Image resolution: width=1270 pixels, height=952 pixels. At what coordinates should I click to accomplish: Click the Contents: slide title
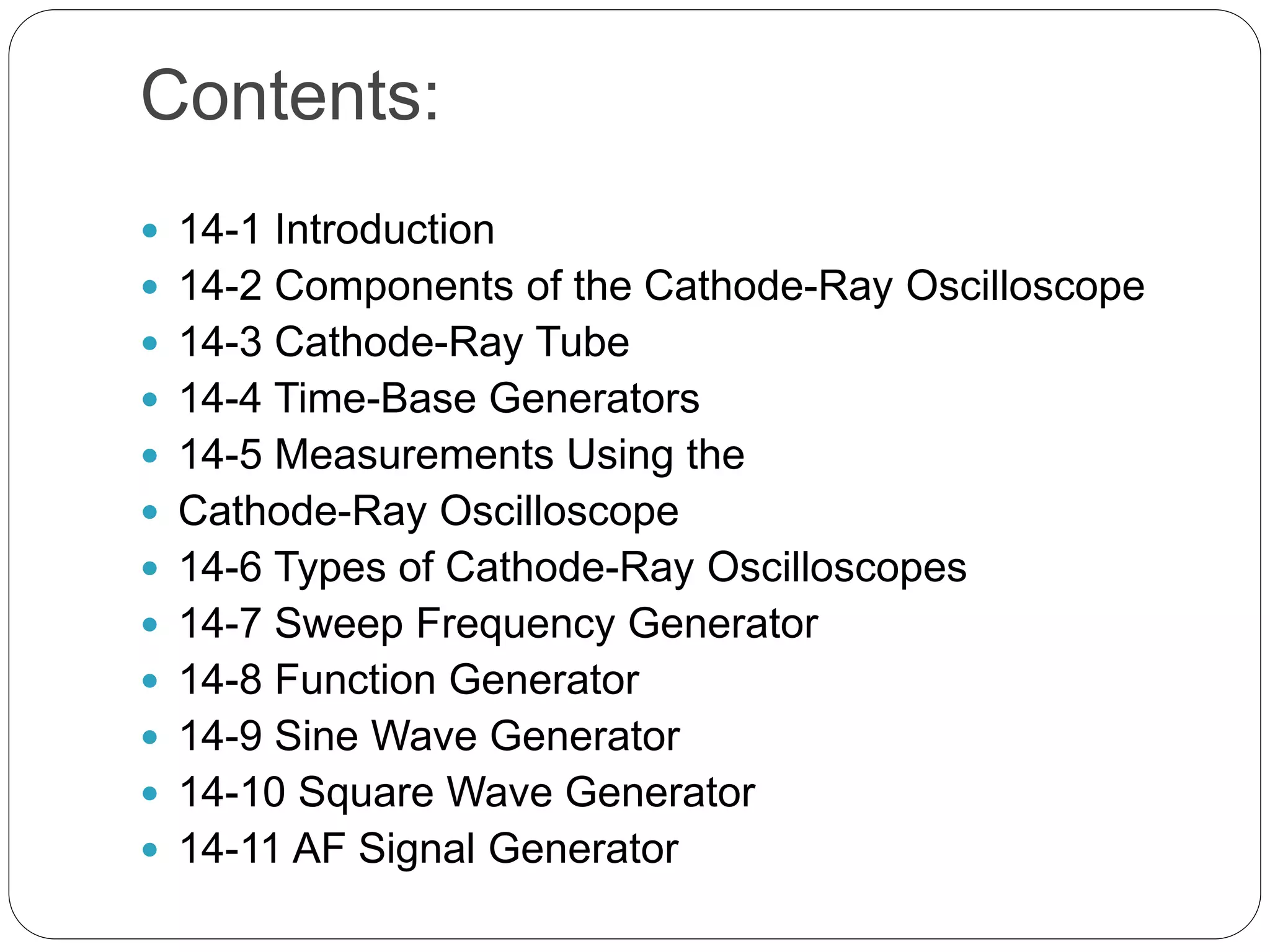click(290, 96)
